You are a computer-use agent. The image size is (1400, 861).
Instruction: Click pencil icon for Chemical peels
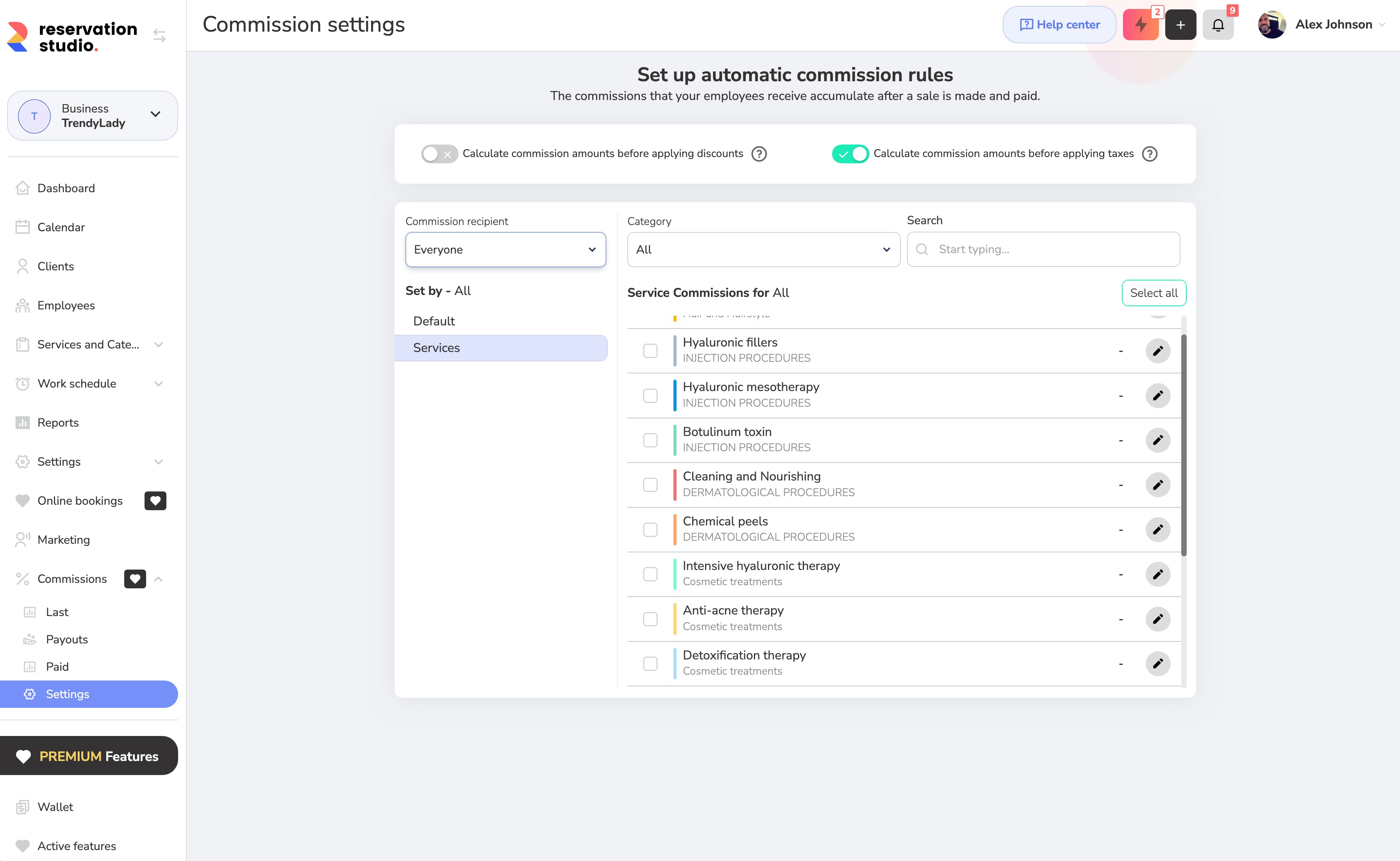1157,530
